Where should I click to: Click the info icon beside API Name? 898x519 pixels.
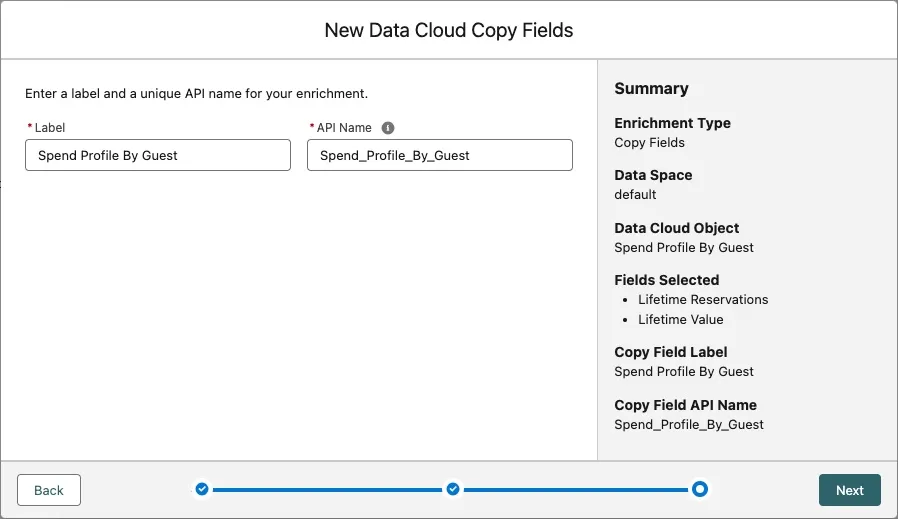pyautogui.click(x=388, y=128)
